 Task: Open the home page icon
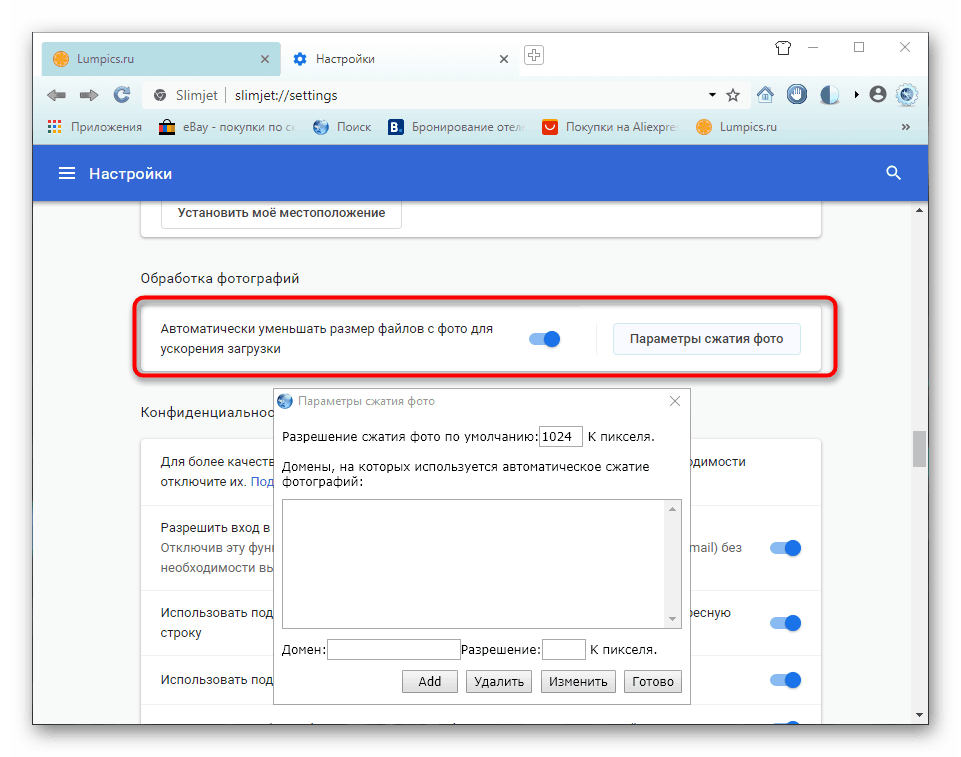765,94
